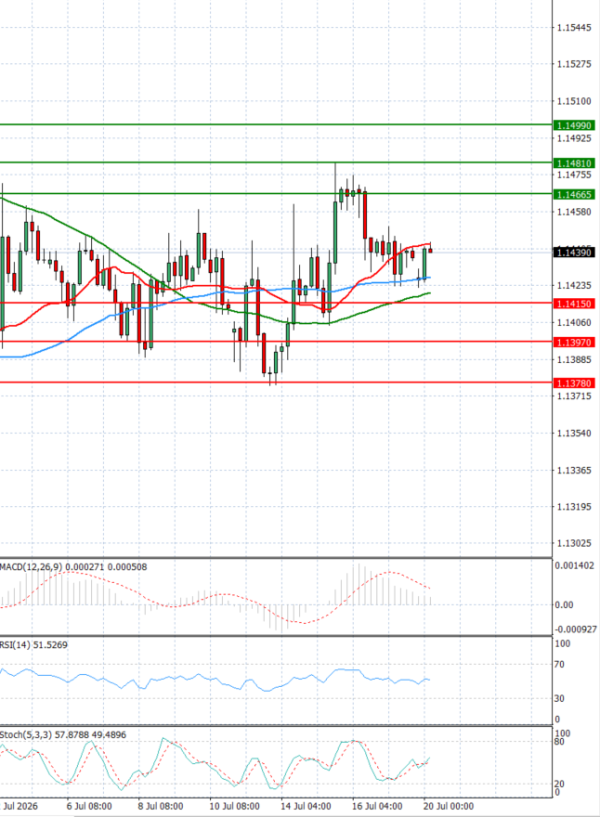Screen dimensions: 600x817
Task: Click the 10 Jul 08:00 date label
Action: (234, 806)
